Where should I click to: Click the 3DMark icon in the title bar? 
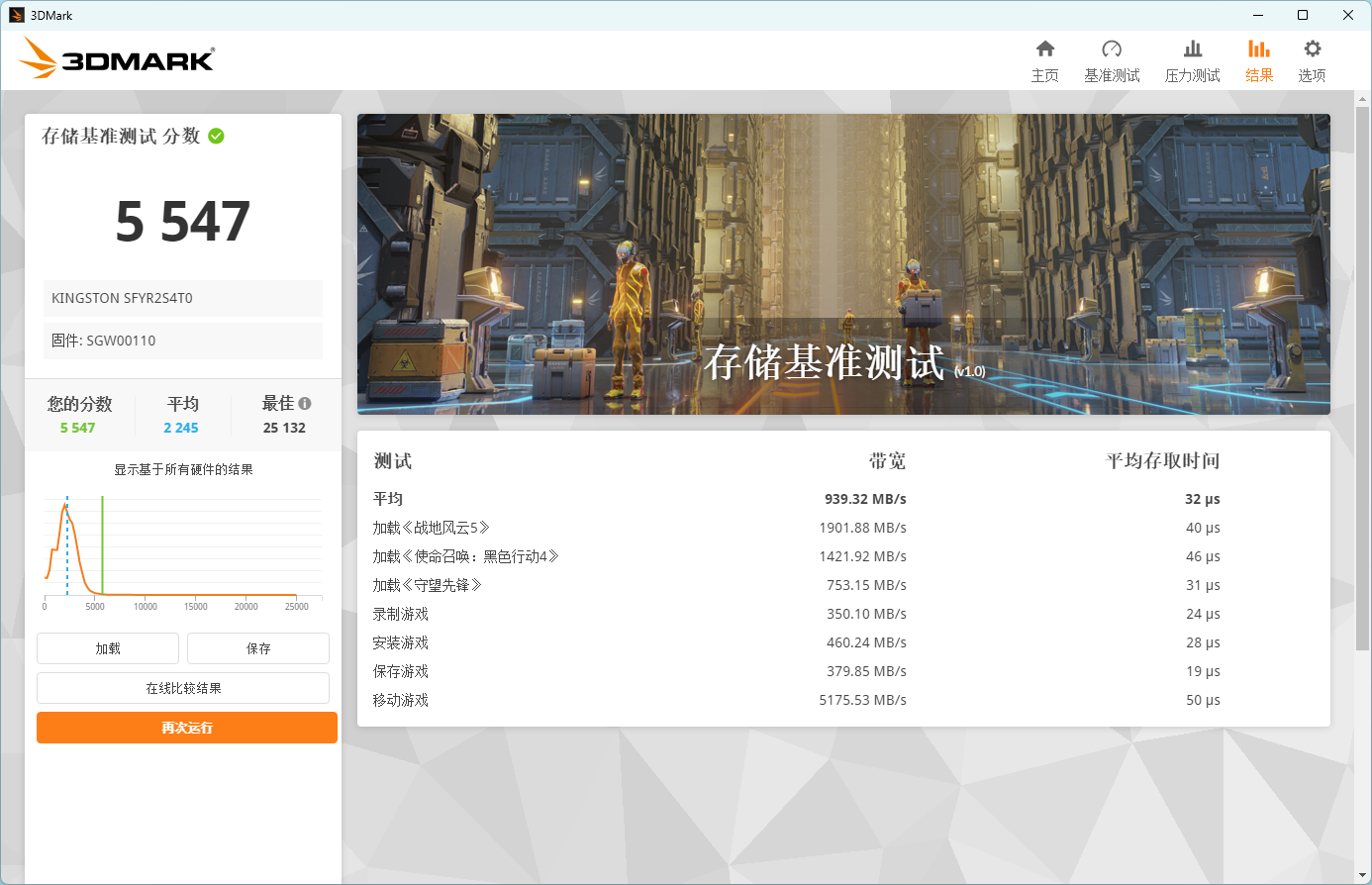[19, 14]
